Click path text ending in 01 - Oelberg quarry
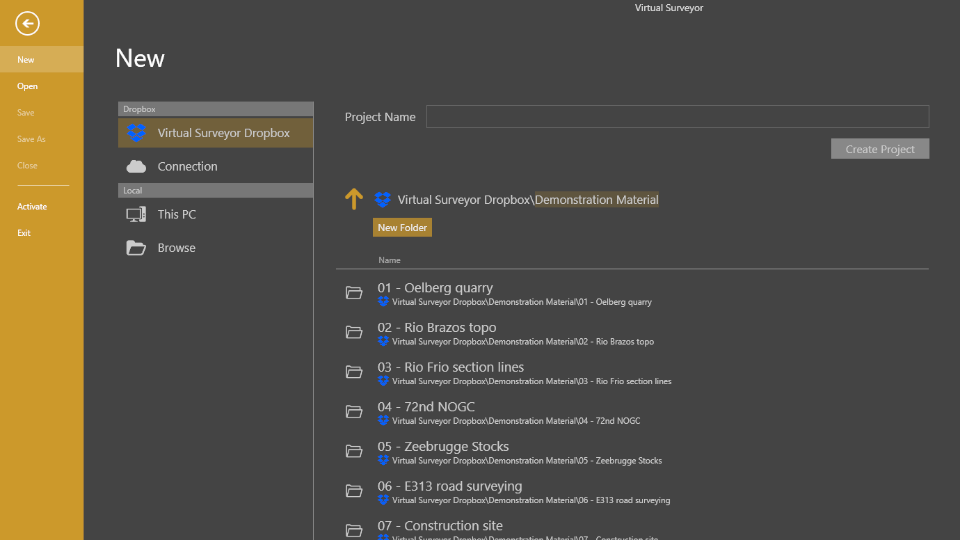The image size is (960, 540). click(522, 302)
